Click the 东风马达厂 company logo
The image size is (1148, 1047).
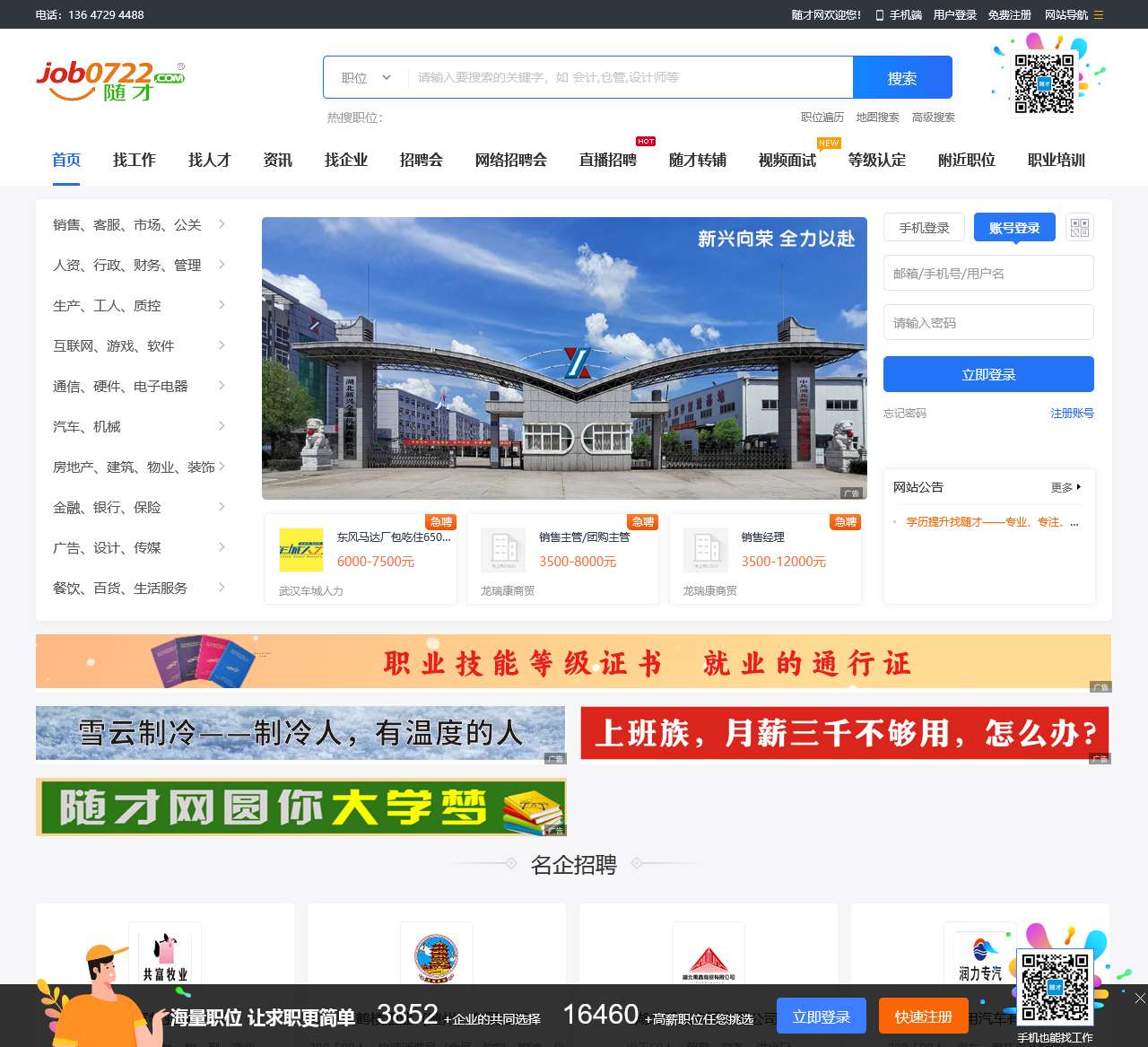[301, 550]
